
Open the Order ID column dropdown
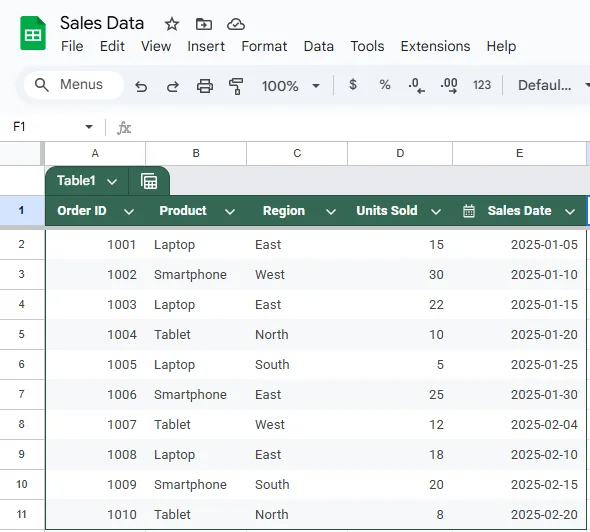tap(129, 212)
